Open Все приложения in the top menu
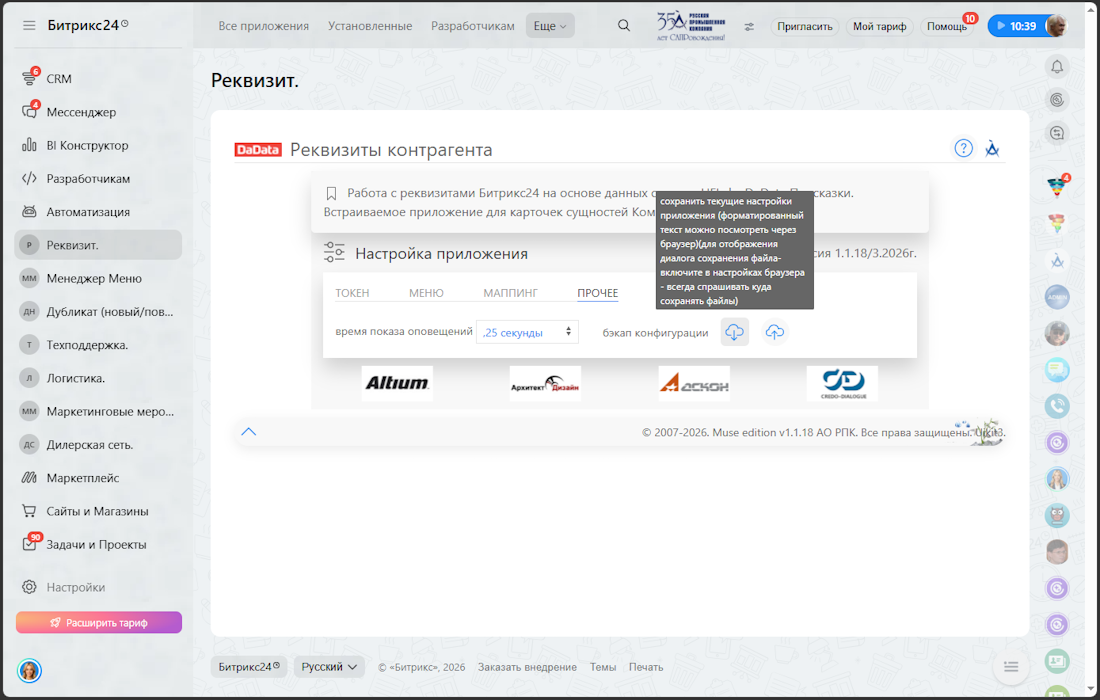 [x=263, y=26]
